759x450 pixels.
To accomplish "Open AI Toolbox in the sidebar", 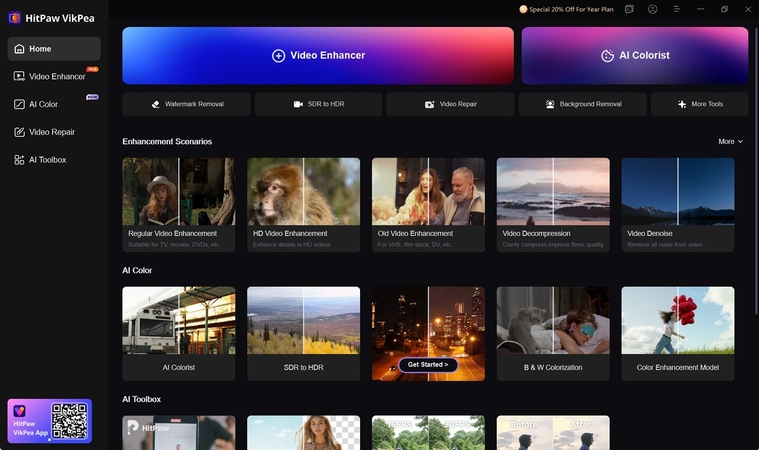I will pyautogui.click(x=54, y=160).
